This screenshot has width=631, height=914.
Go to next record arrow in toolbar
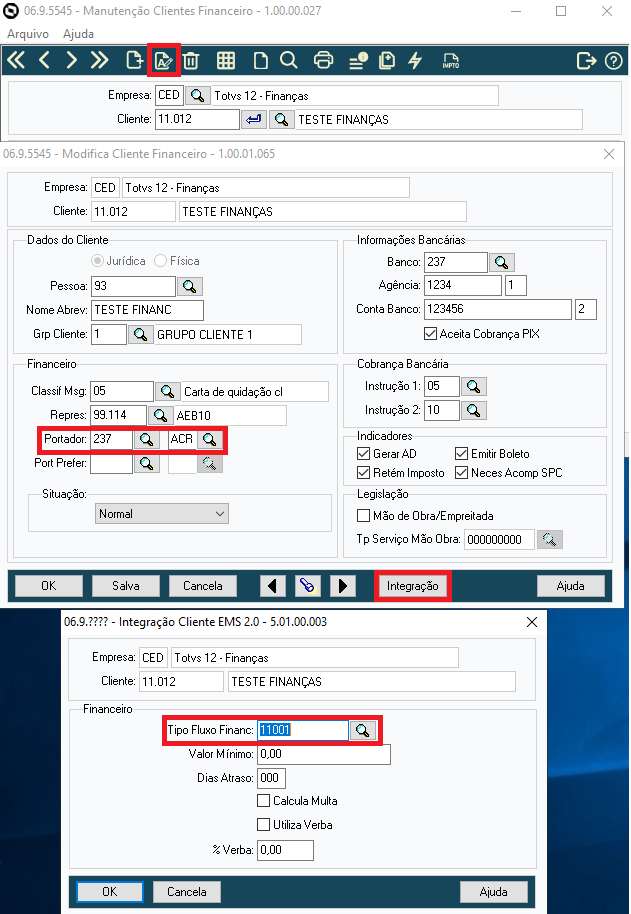[x=72, y=60]
